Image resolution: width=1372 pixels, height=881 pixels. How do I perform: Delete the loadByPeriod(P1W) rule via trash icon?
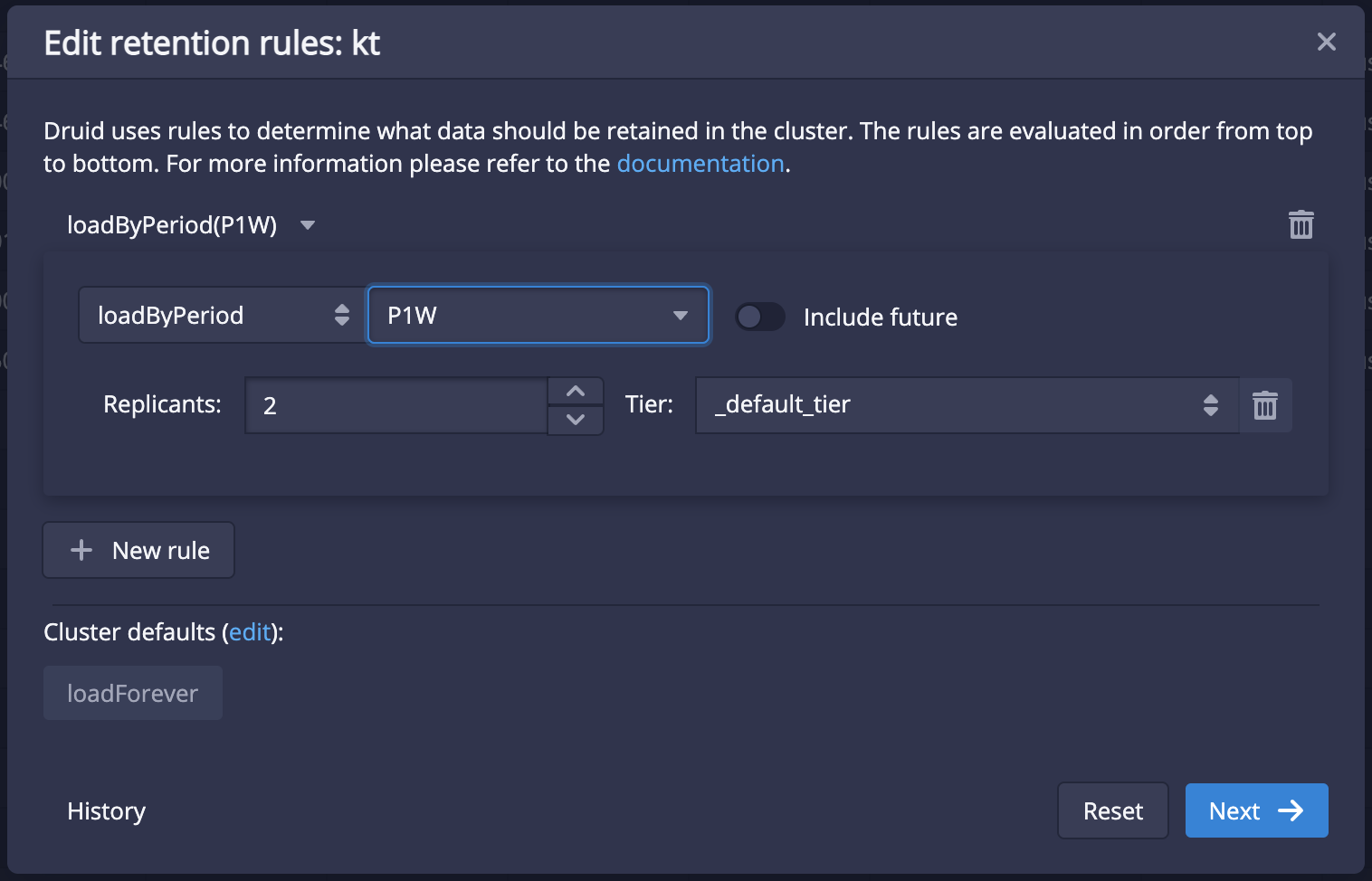point(1301,224)
